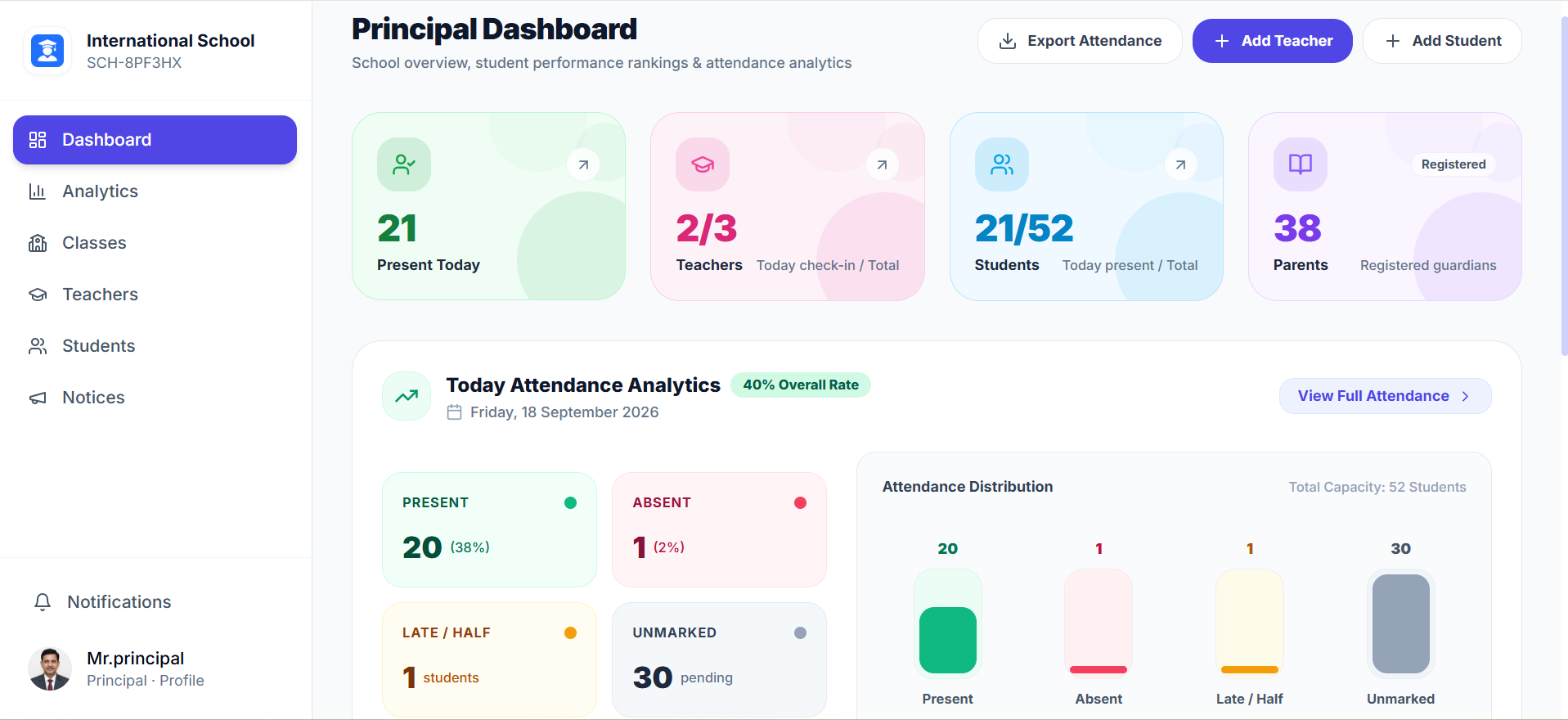Screen dimensions: 1568x720
Task: Click the Dashboard grid icon
Action: pos(38,140)
